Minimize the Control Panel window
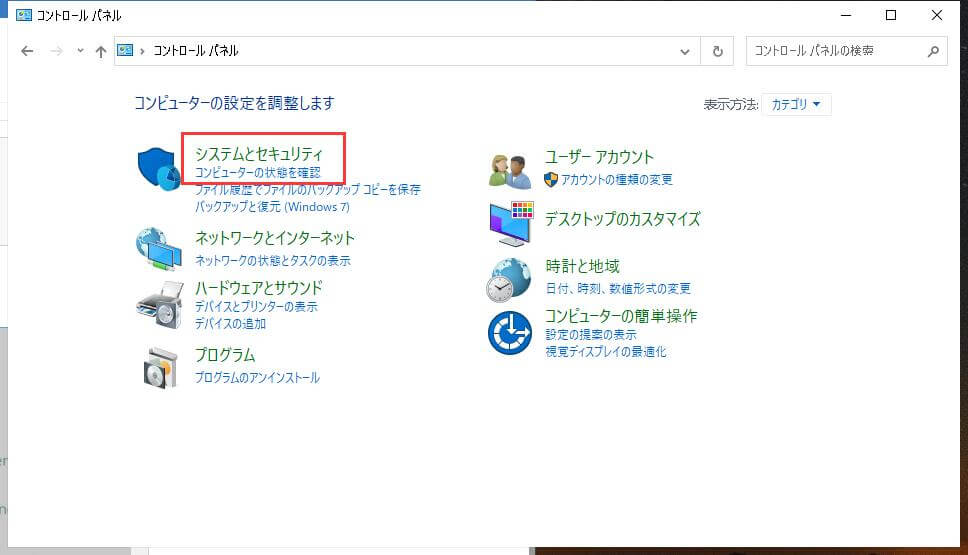The width and height of the screenshot is (968, 555). point(846,15)
